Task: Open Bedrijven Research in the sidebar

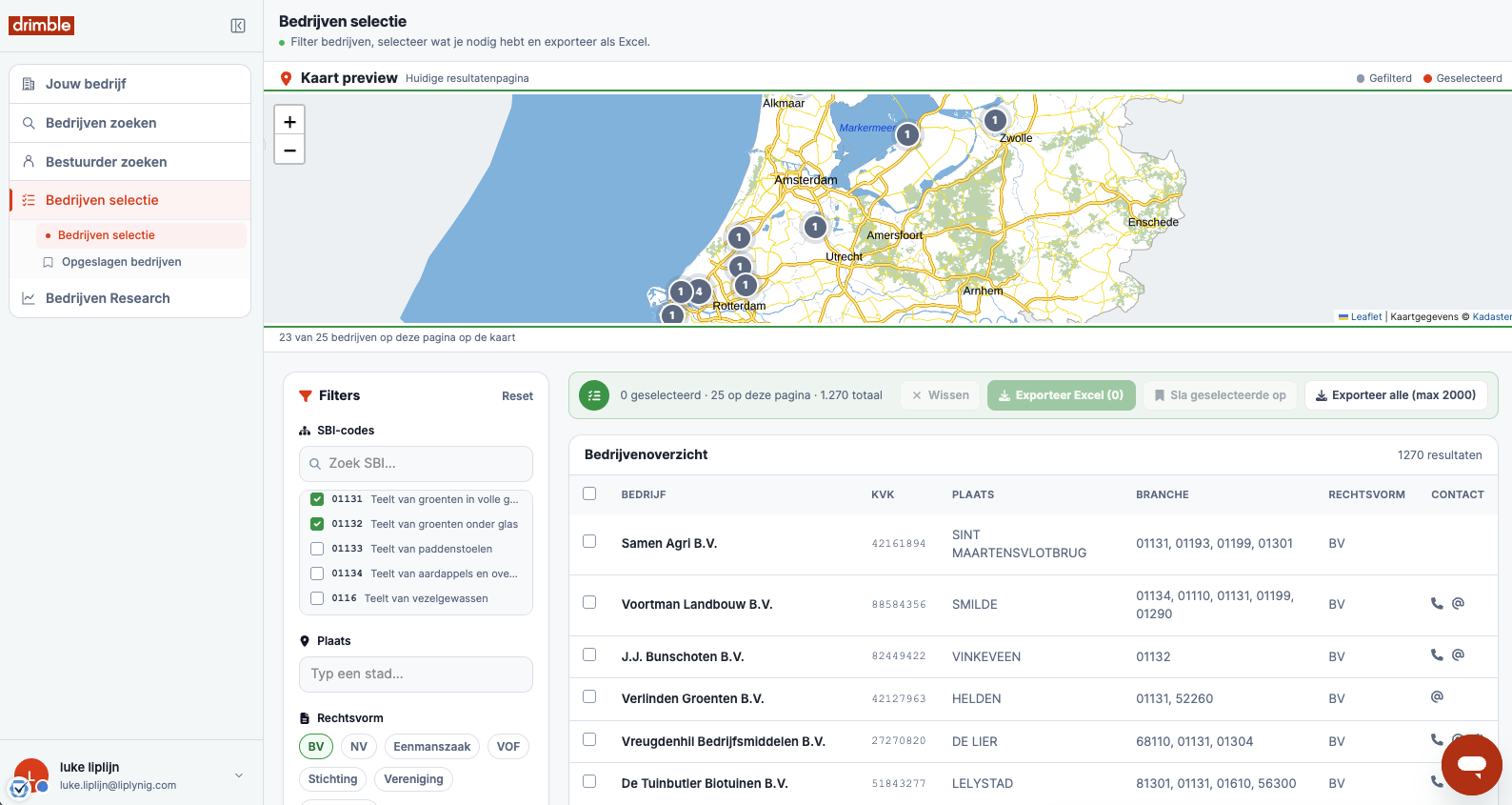Action: (x=130, y=298)
